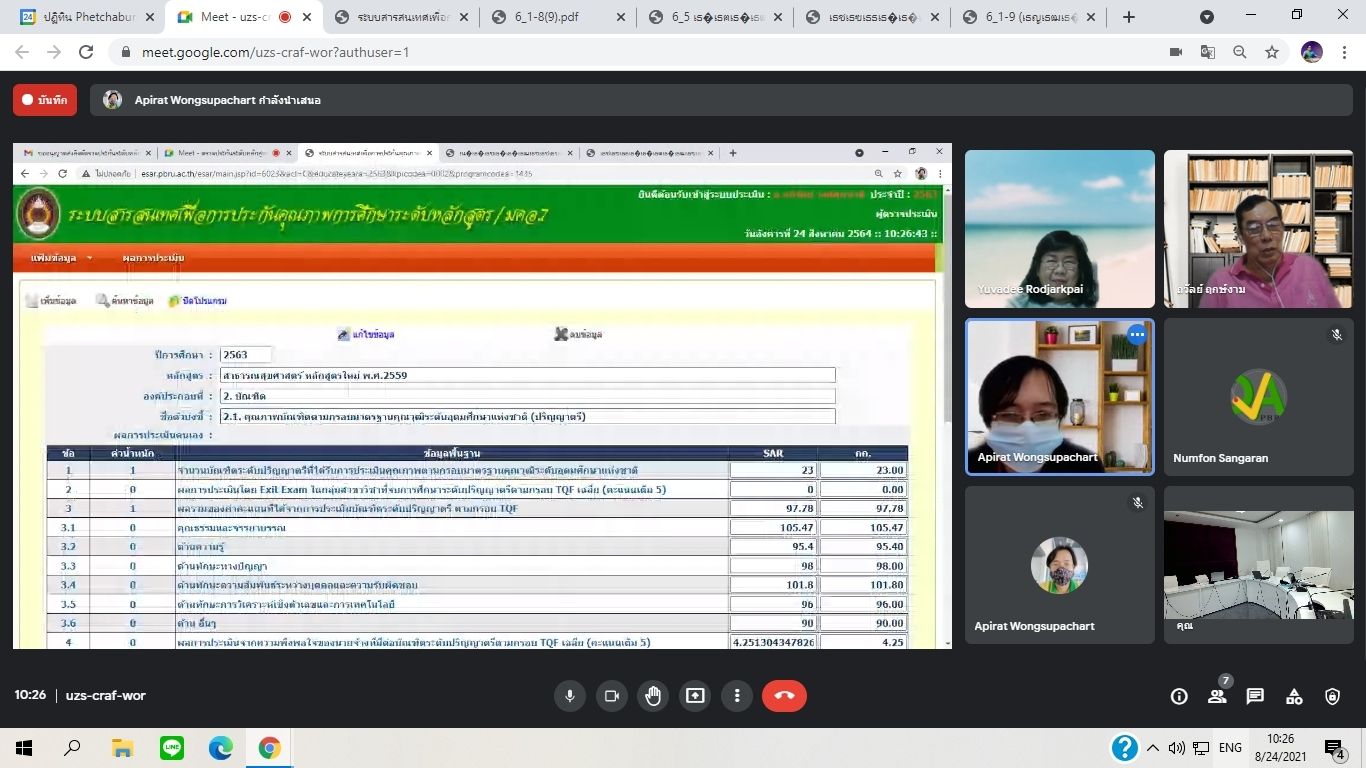The width and height of the screenshot is (1366, 768).
Task: Open meeting details info icon
Action: point(1179,697)
